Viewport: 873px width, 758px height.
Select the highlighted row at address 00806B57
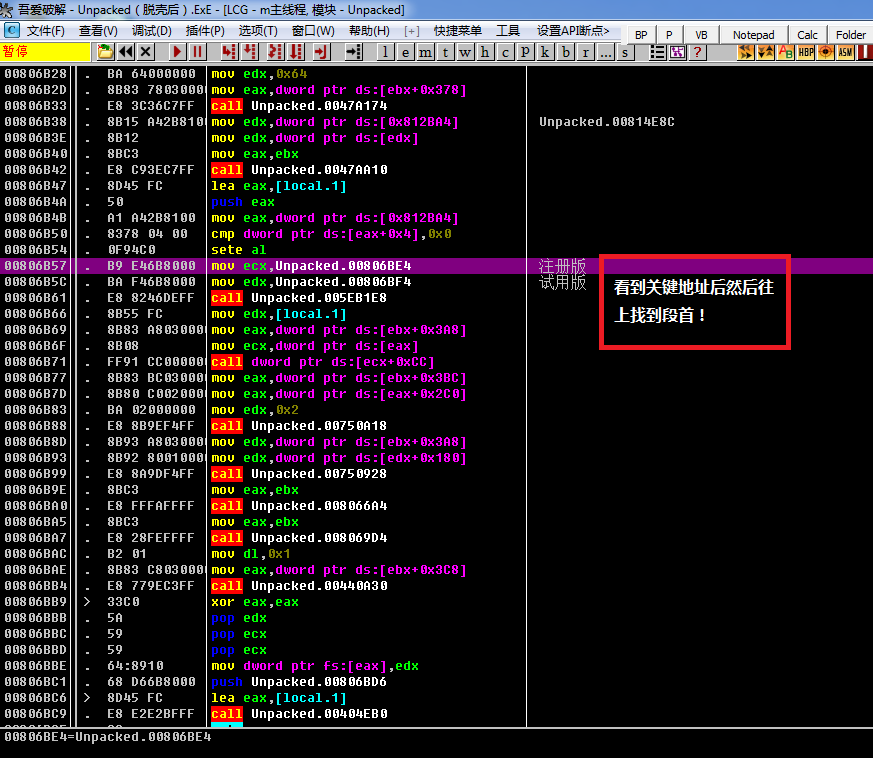pyautogui.click(x=262, y=266)
